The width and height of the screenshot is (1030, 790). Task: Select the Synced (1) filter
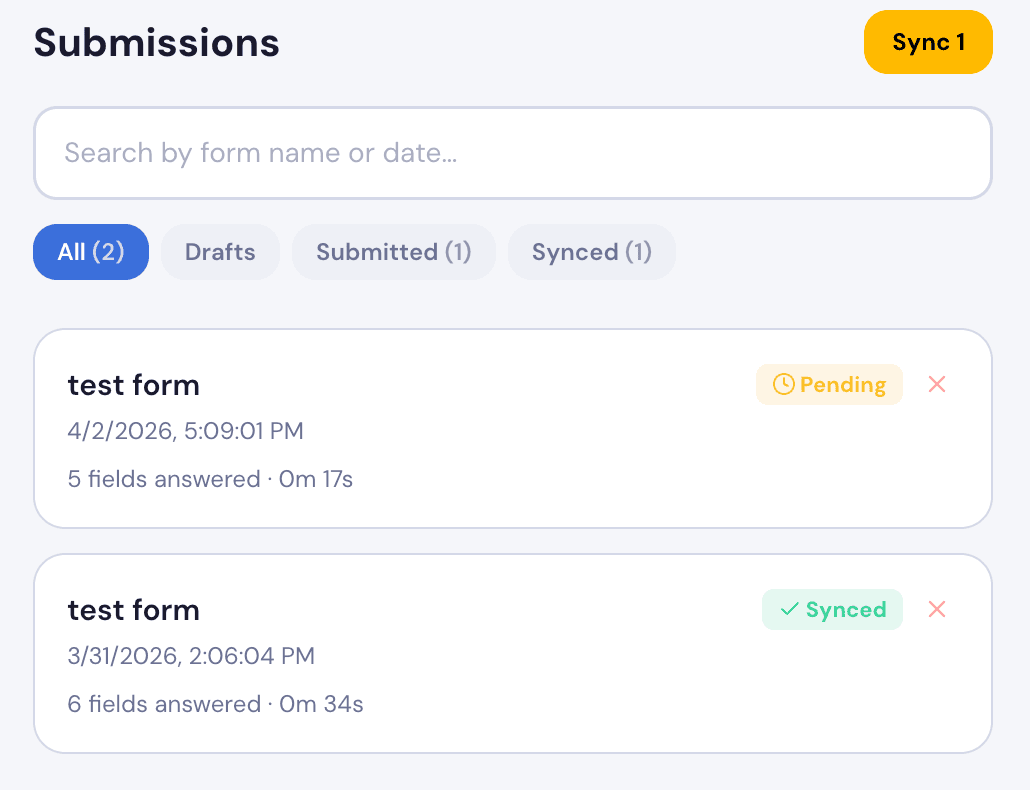coord(591,252)
